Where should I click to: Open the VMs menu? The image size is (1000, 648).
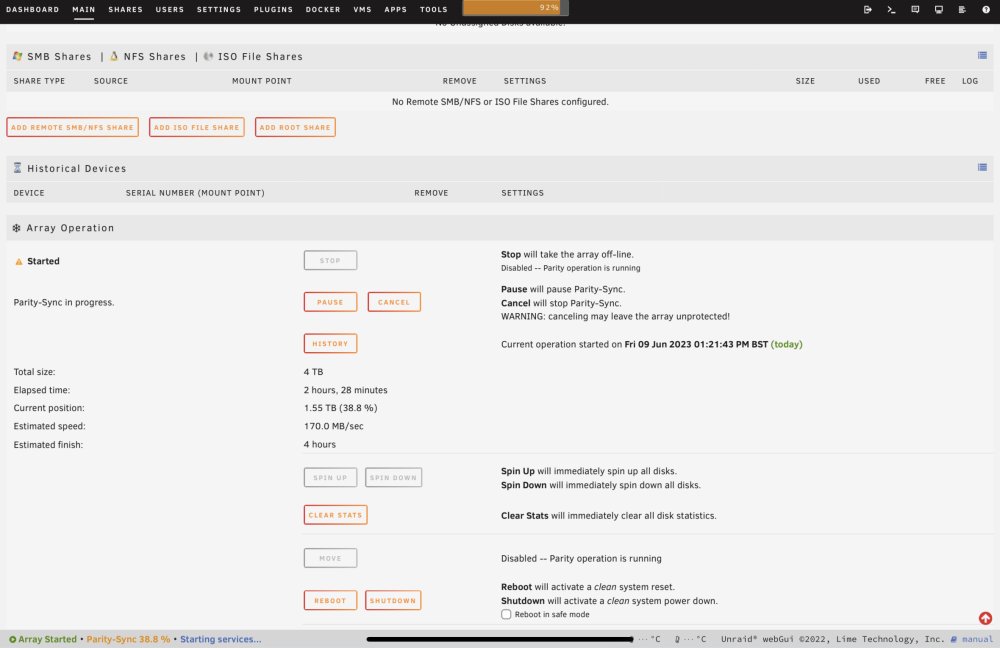click(362, 10)
